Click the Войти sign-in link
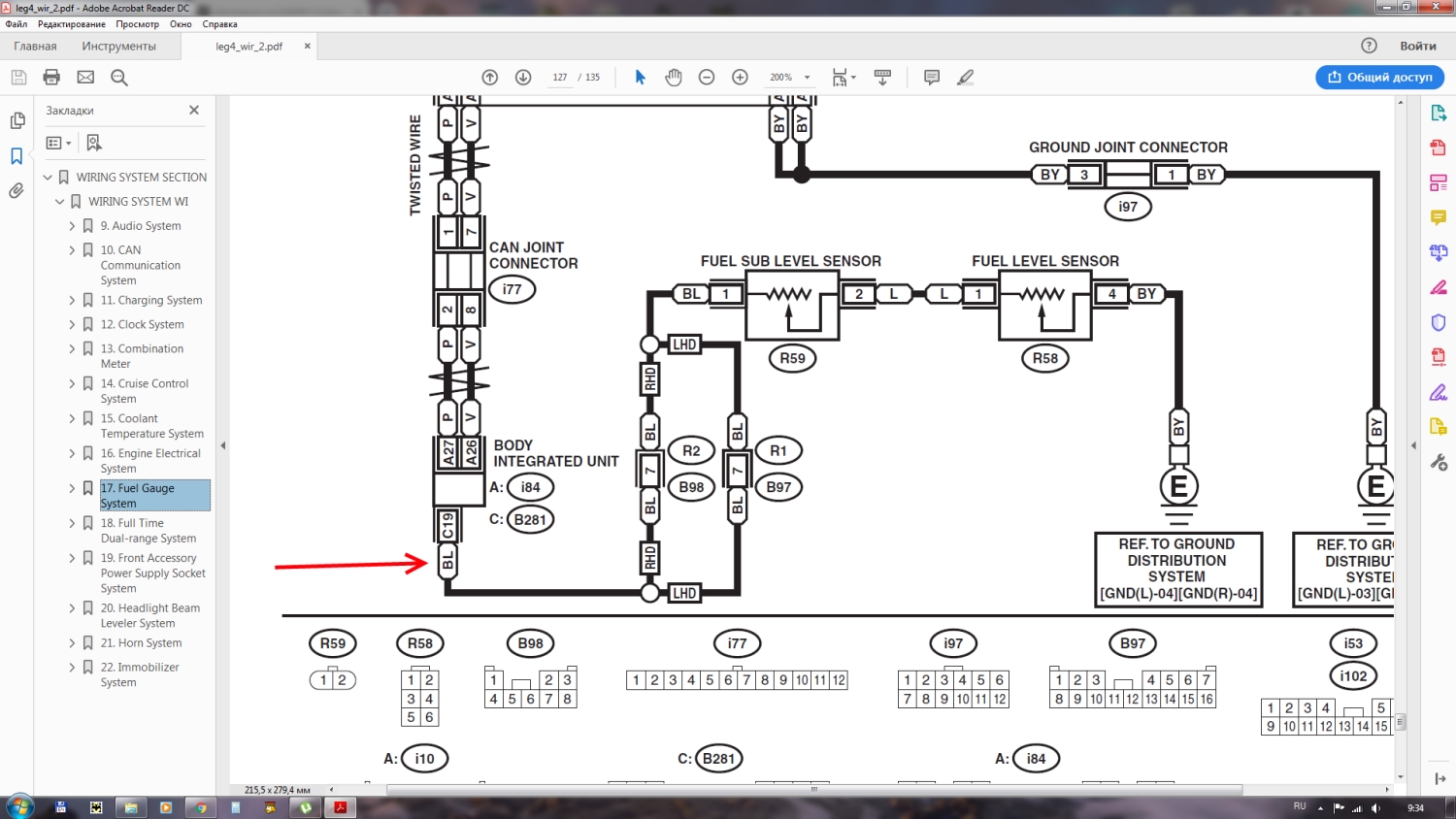 pos(1417,46)
